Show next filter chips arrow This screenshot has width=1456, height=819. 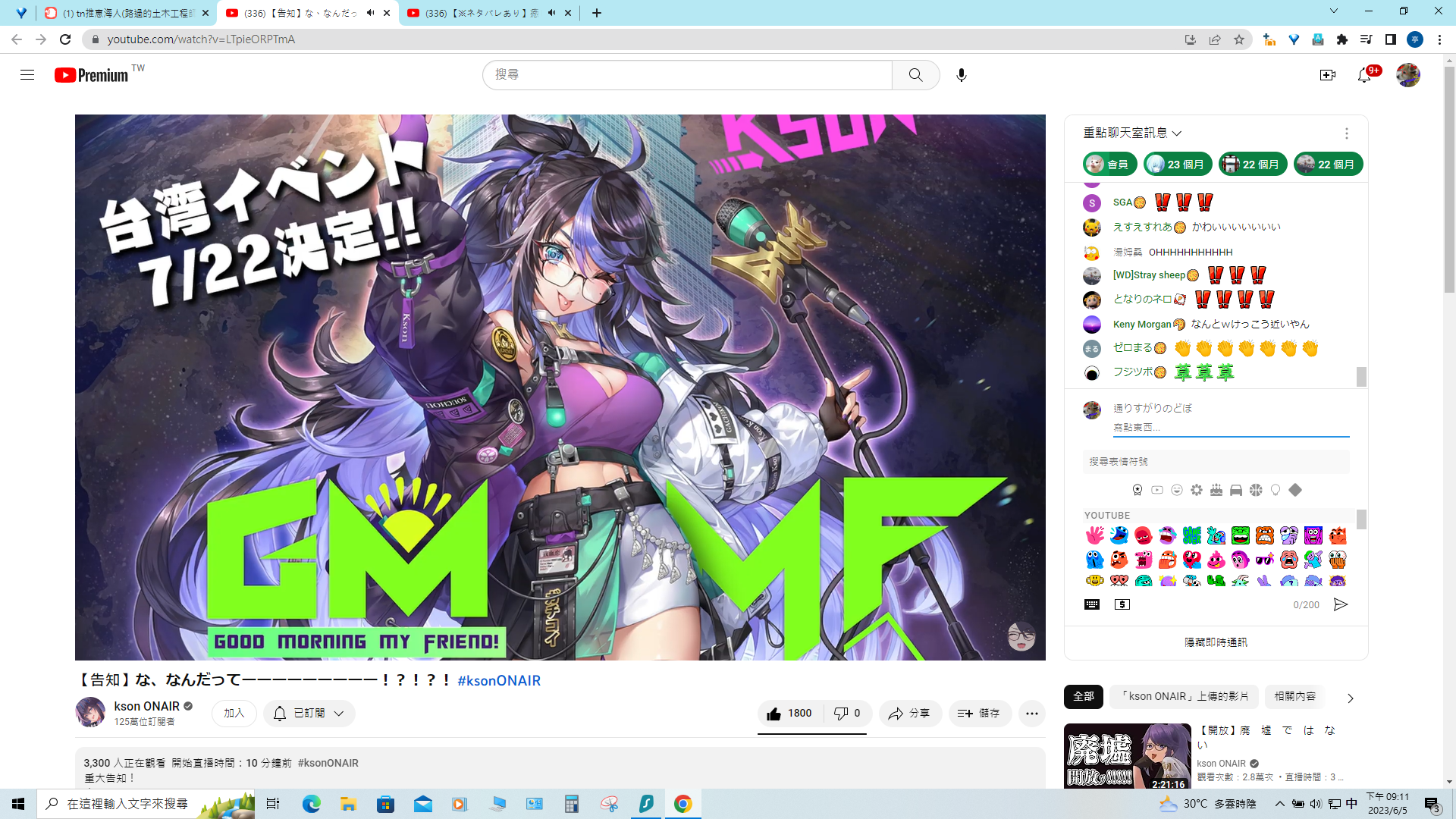[1350, 698]
